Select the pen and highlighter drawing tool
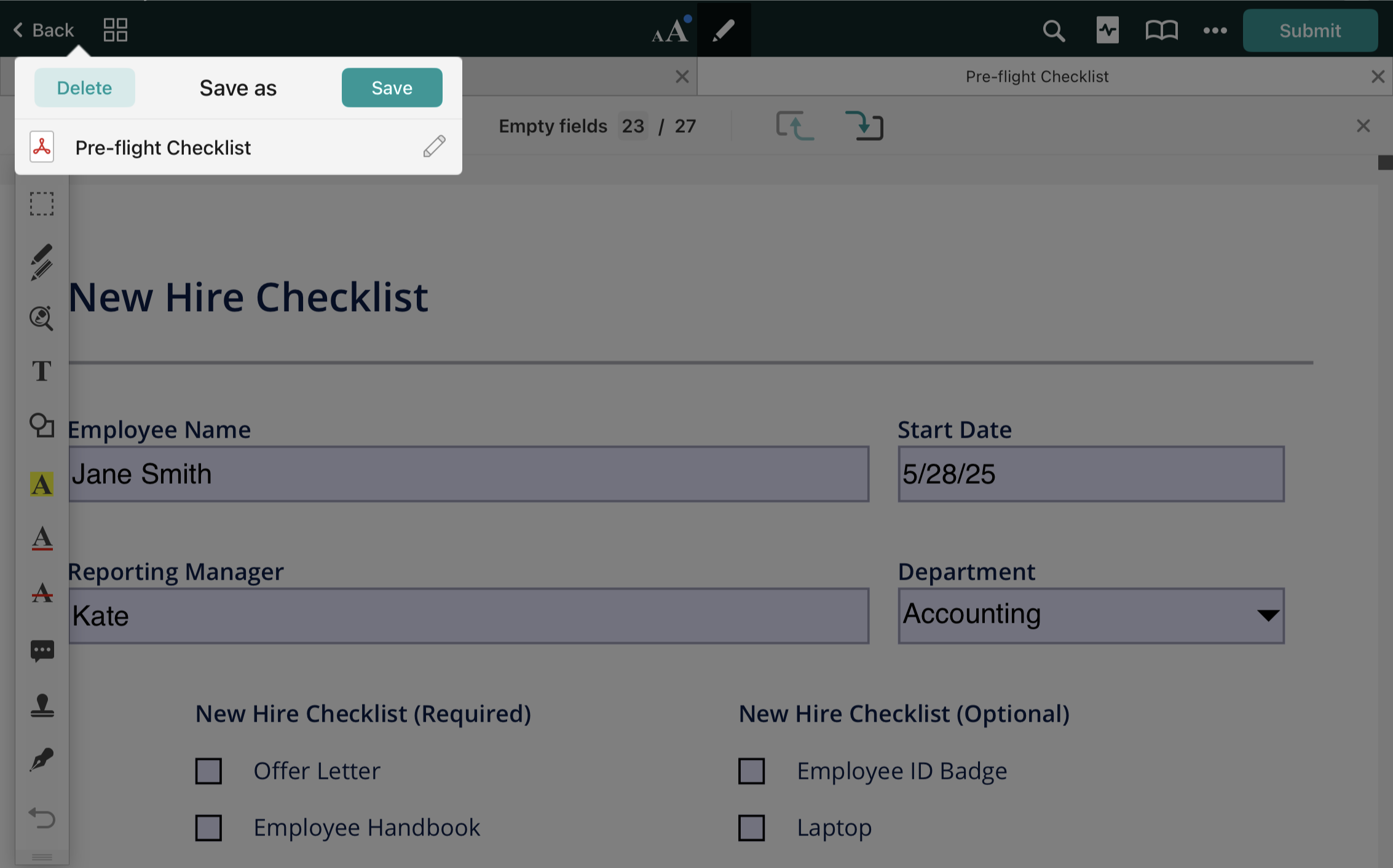1393x868 pixels. pos(42,262)
